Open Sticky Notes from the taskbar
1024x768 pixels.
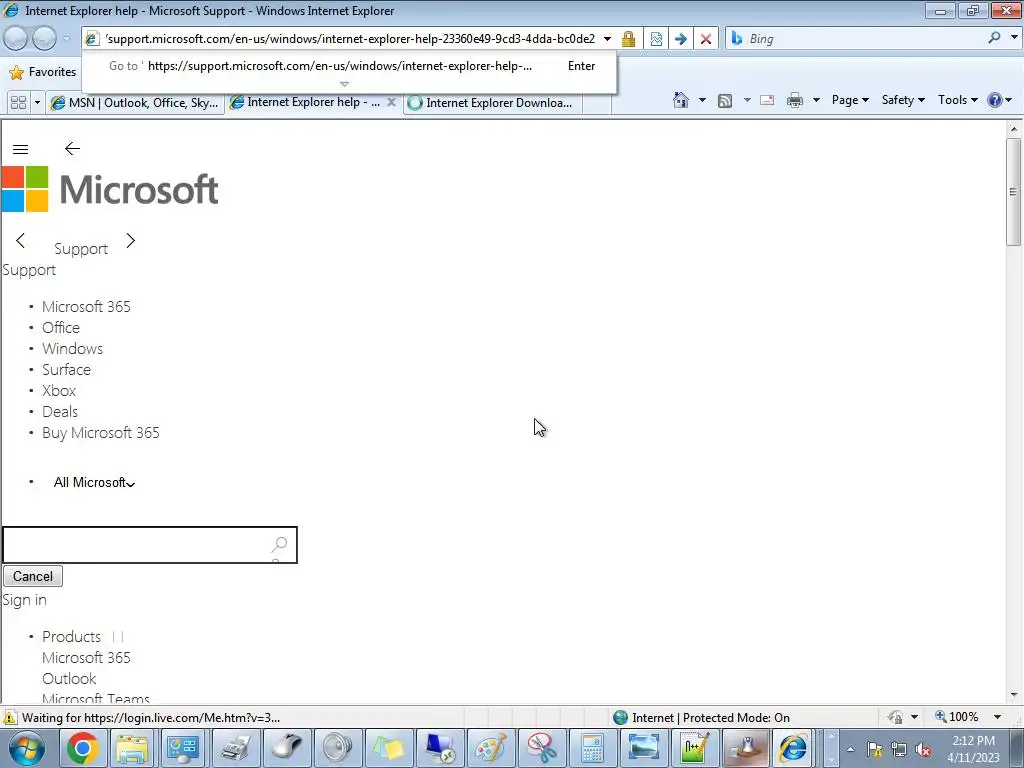pos(389,748)
